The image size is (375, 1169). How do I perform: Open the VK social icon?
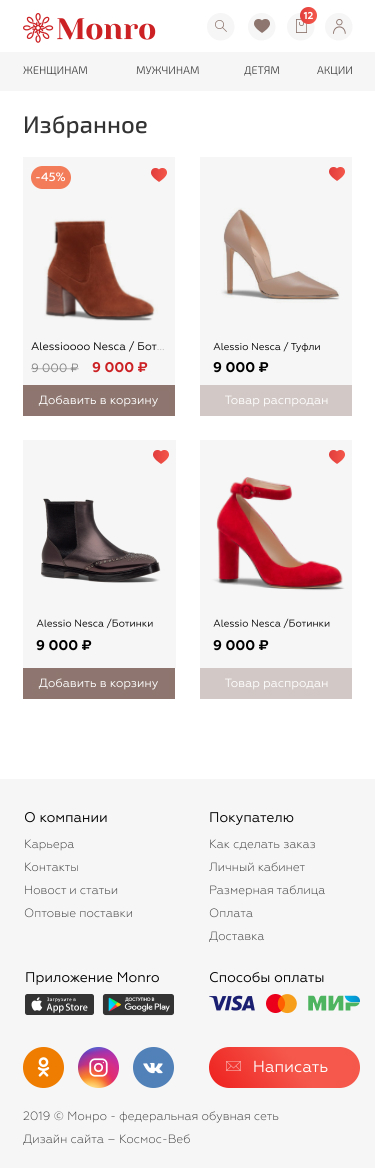pyautogui.click(x=154, y=1067)
